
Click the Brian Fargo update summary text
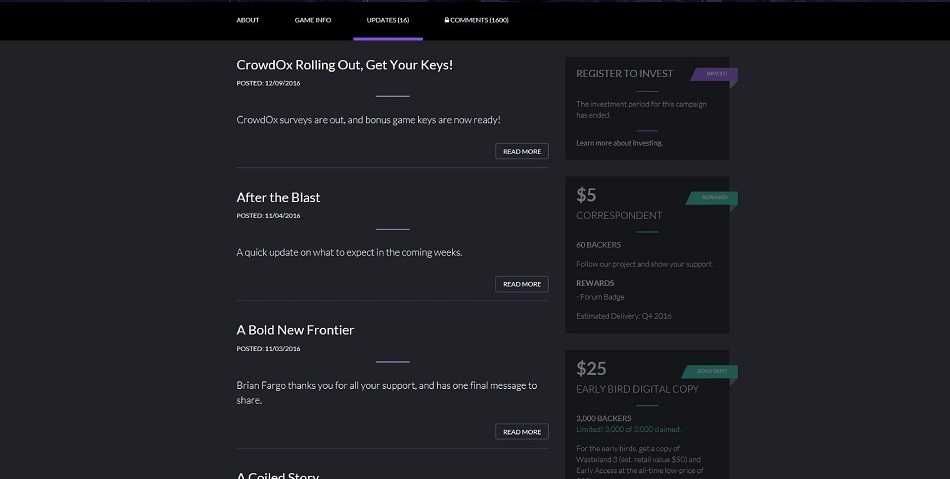point(386,392)
